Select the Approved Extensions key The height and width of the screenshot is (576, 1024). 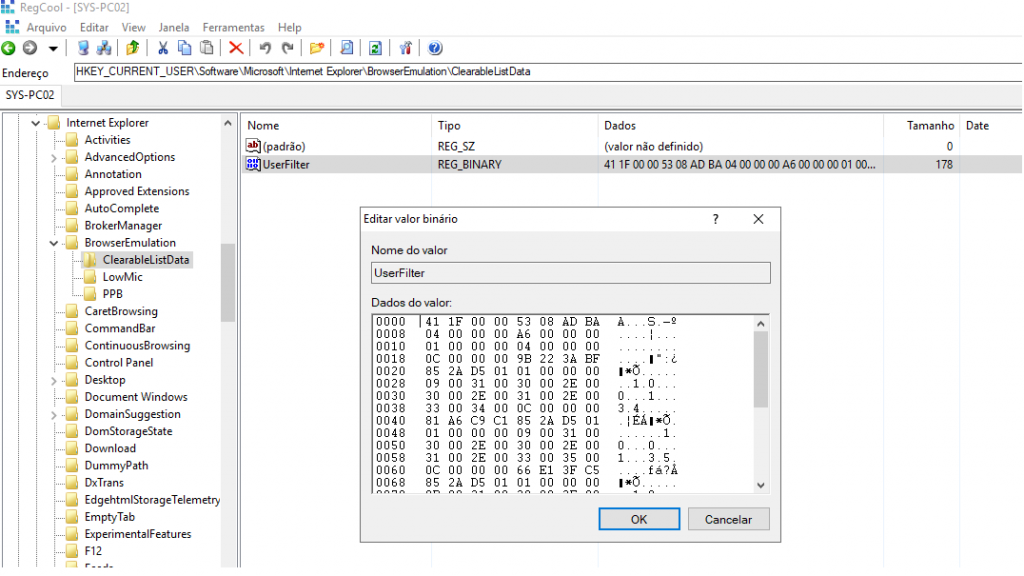coord(137,191)
